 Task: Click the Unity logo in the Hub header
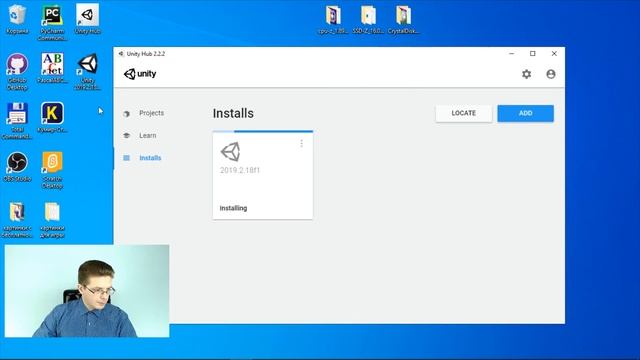point(140,74)
